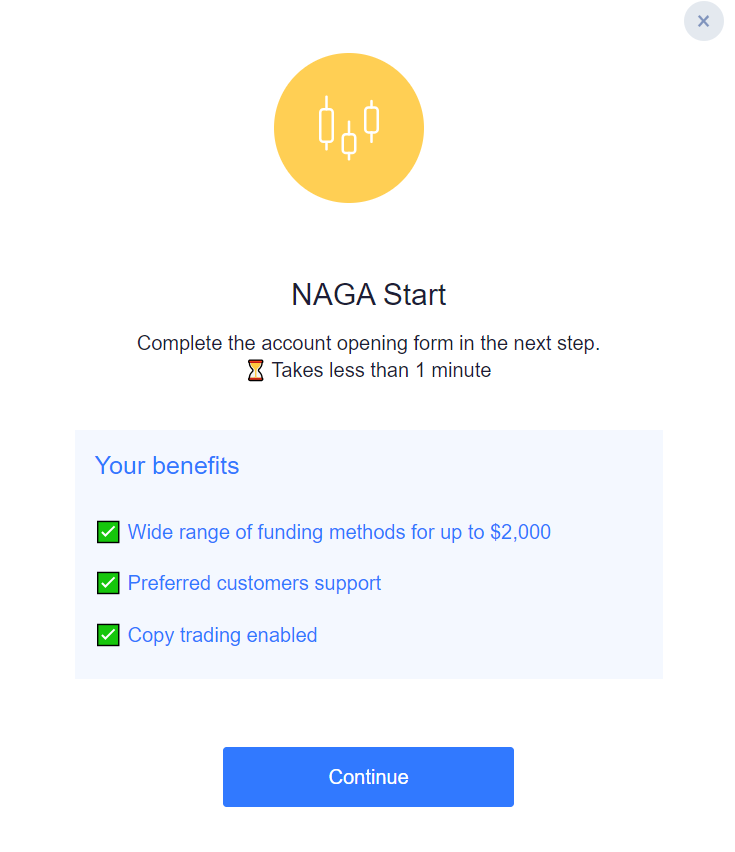The width and height of the screenshot is (735, 852).
Task: Click the Copy trading enabled text
Action: [x=222, y=635]
